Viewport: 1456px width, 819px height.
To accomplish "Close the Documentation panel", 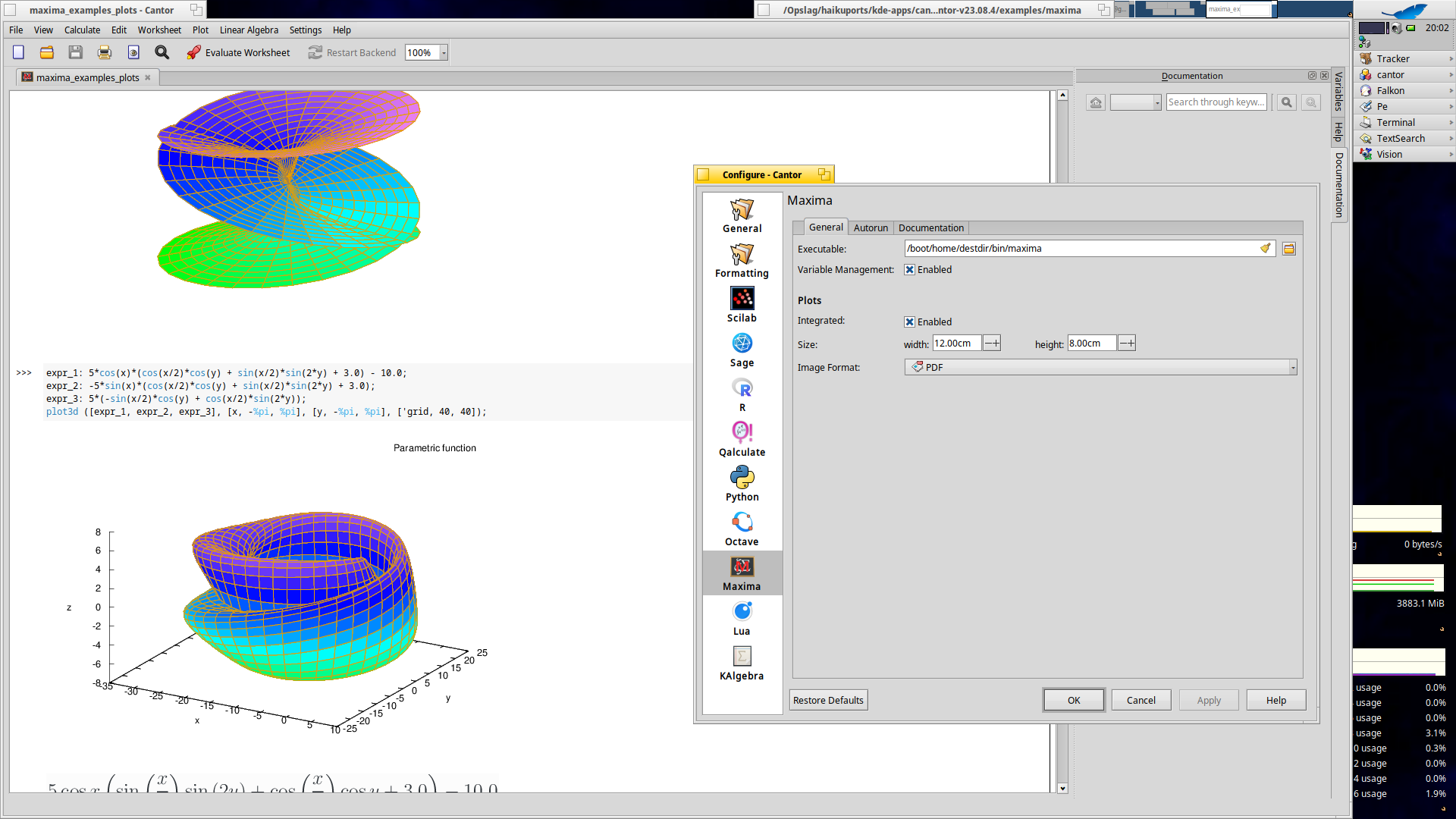I will click(1324, 76).
